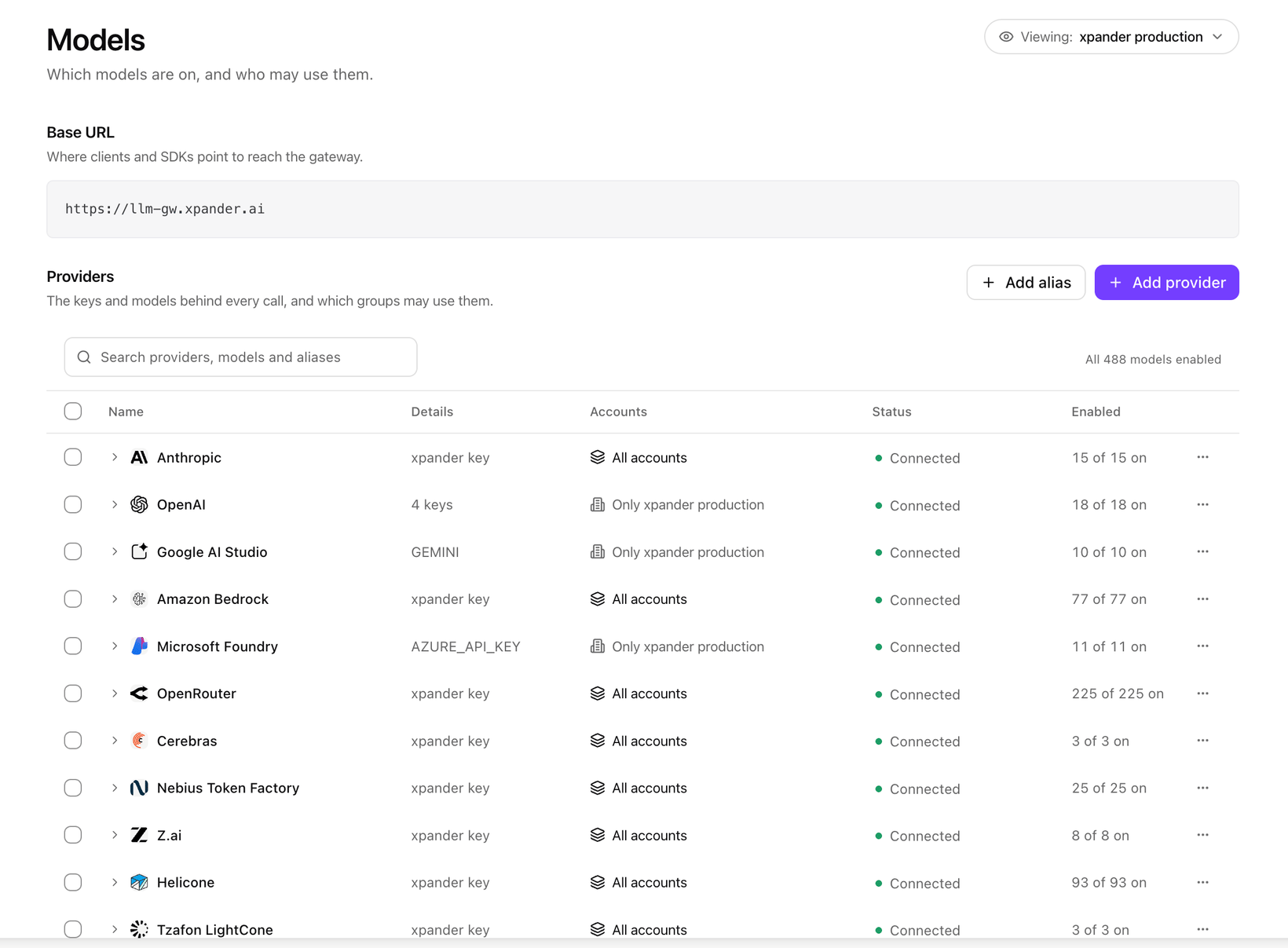Open more options for Google AI Studio row
Screen dimensions: 1288x948
pyautogui.click(x=1202, y=551)
